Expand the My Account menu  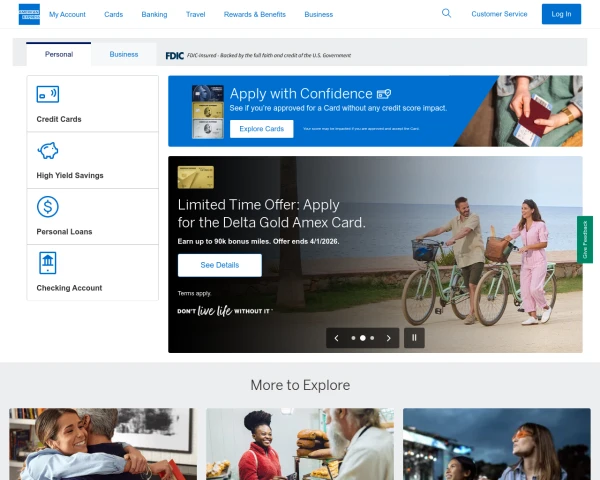67,14
